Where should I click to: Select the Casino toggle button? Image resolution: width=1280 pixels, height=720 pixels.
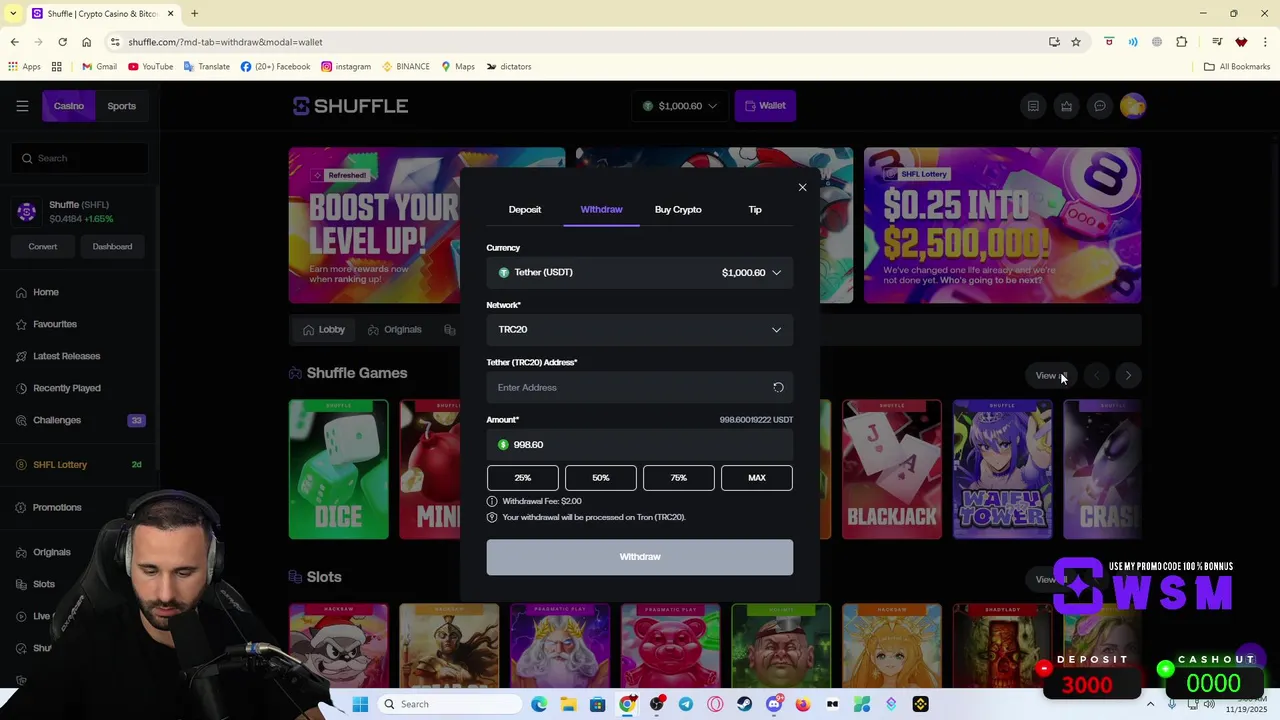(69, 106)
